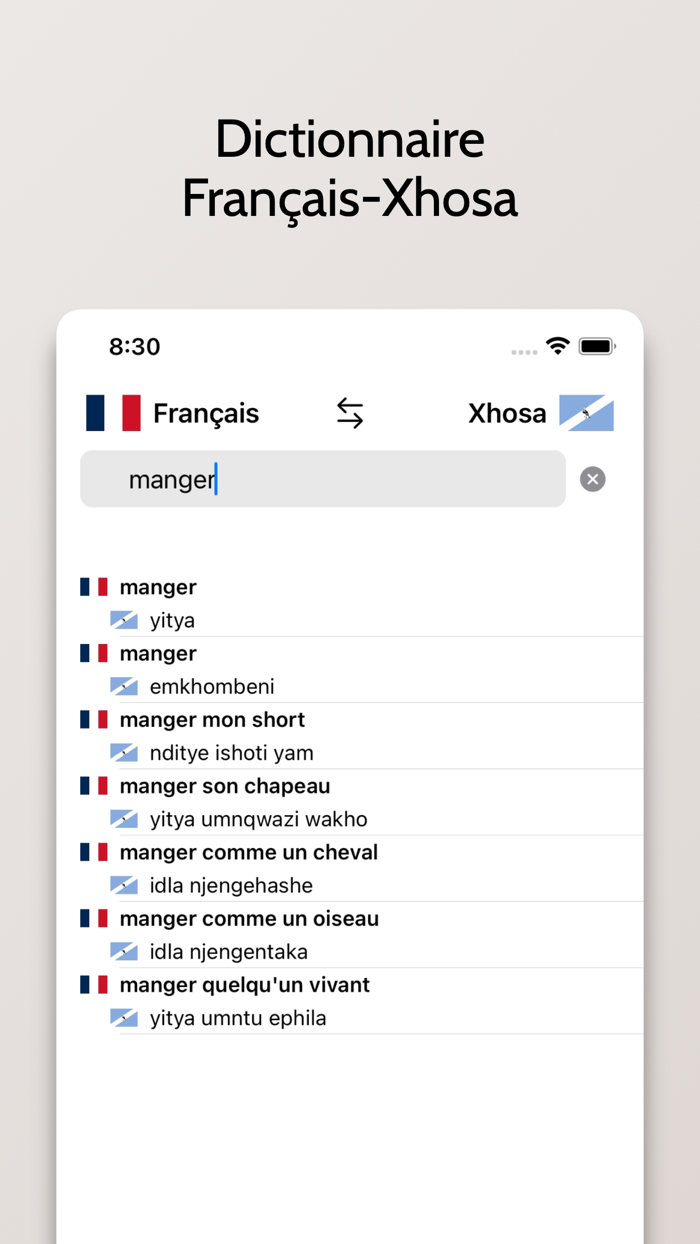Tap the clear search (X) icon
700x1244 pixels.
(592, 479)
